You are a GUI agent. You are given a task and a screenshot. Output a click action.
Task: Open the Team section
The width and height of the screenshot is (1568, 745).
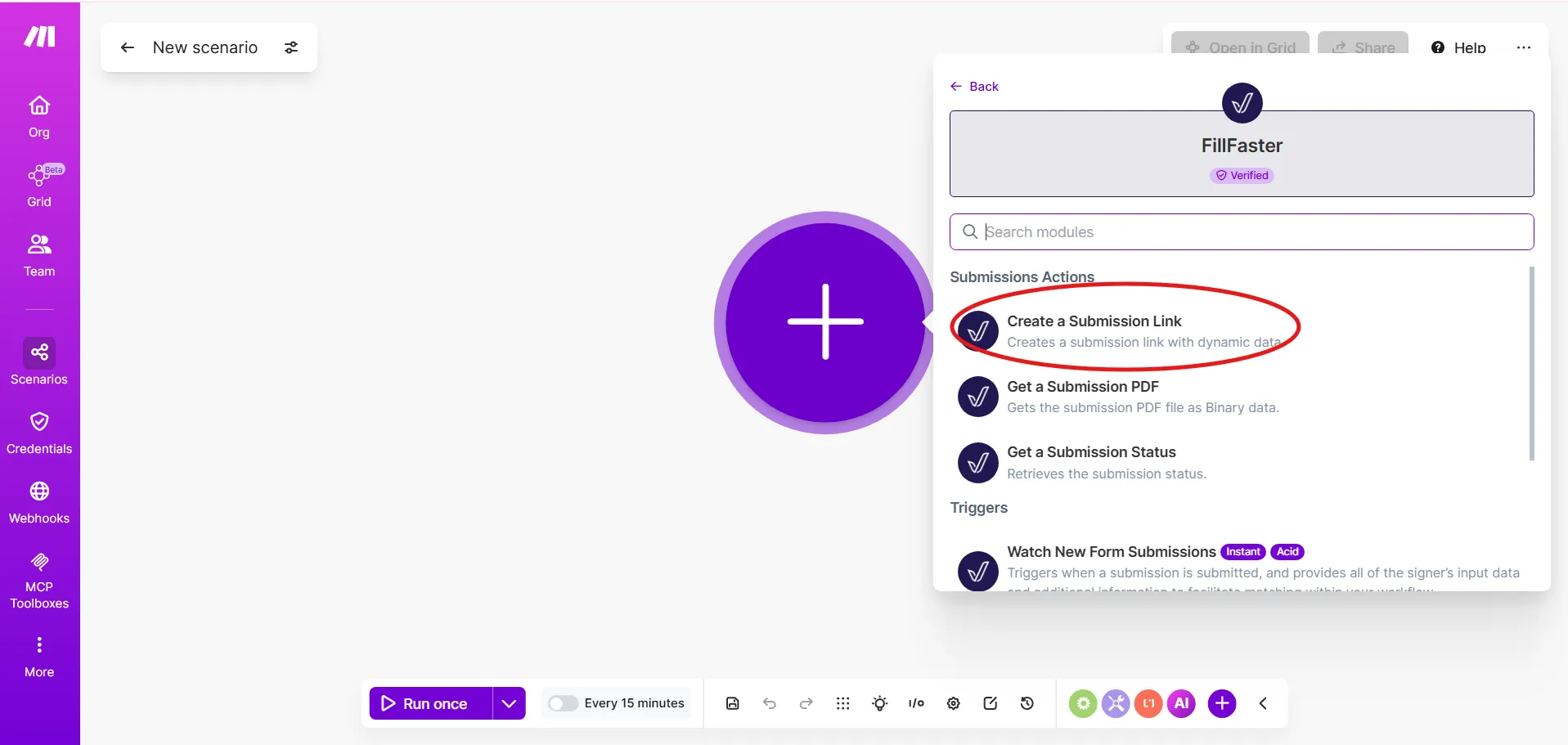(x=39, y=255)
